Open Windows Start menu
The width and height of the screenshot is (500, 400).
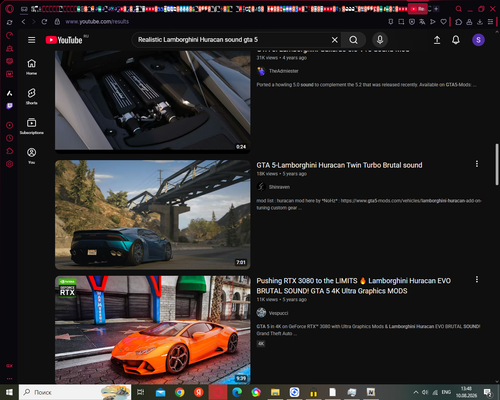pyautogui.click(x=9, y=392)
